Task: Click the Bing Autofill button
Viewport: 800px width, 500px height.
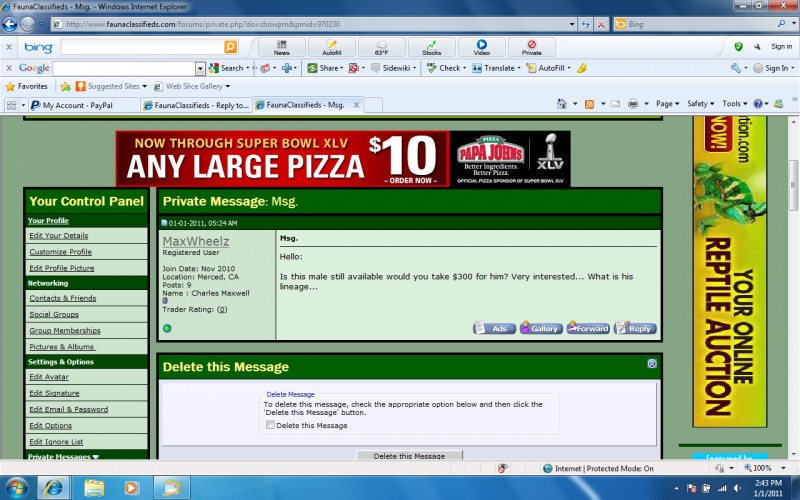Action: pyautogui.click(x=332, y=47)
